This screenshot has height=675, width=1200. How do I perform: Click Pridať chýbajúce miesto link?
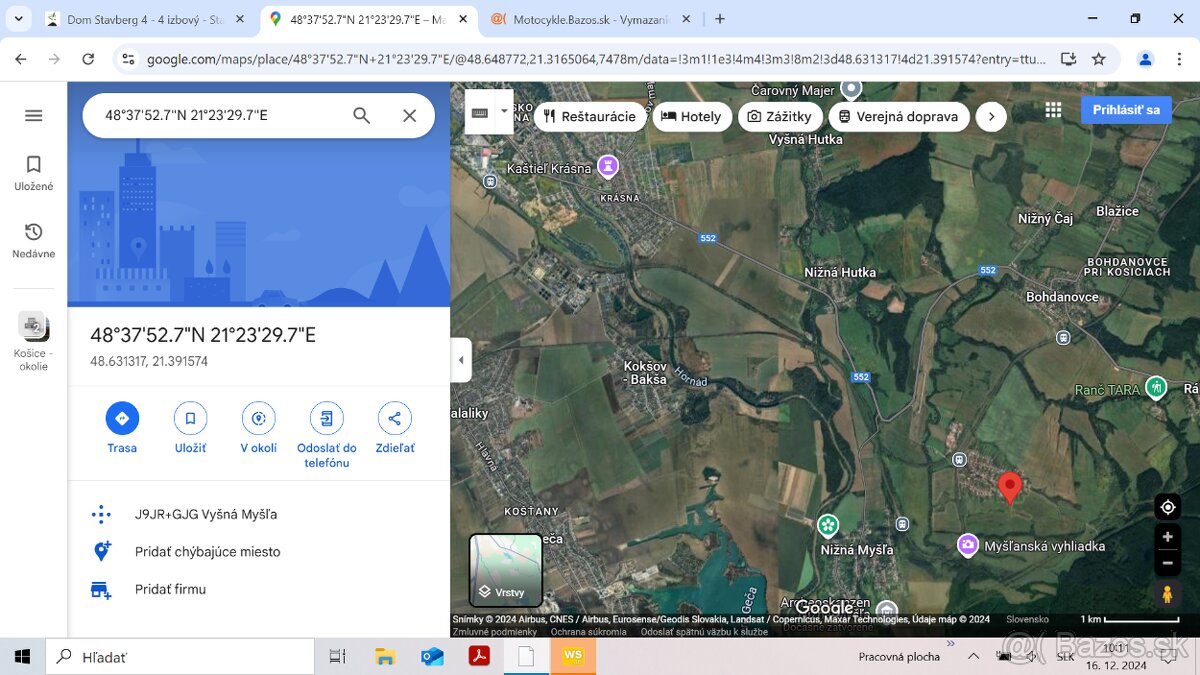pos(207,552)
